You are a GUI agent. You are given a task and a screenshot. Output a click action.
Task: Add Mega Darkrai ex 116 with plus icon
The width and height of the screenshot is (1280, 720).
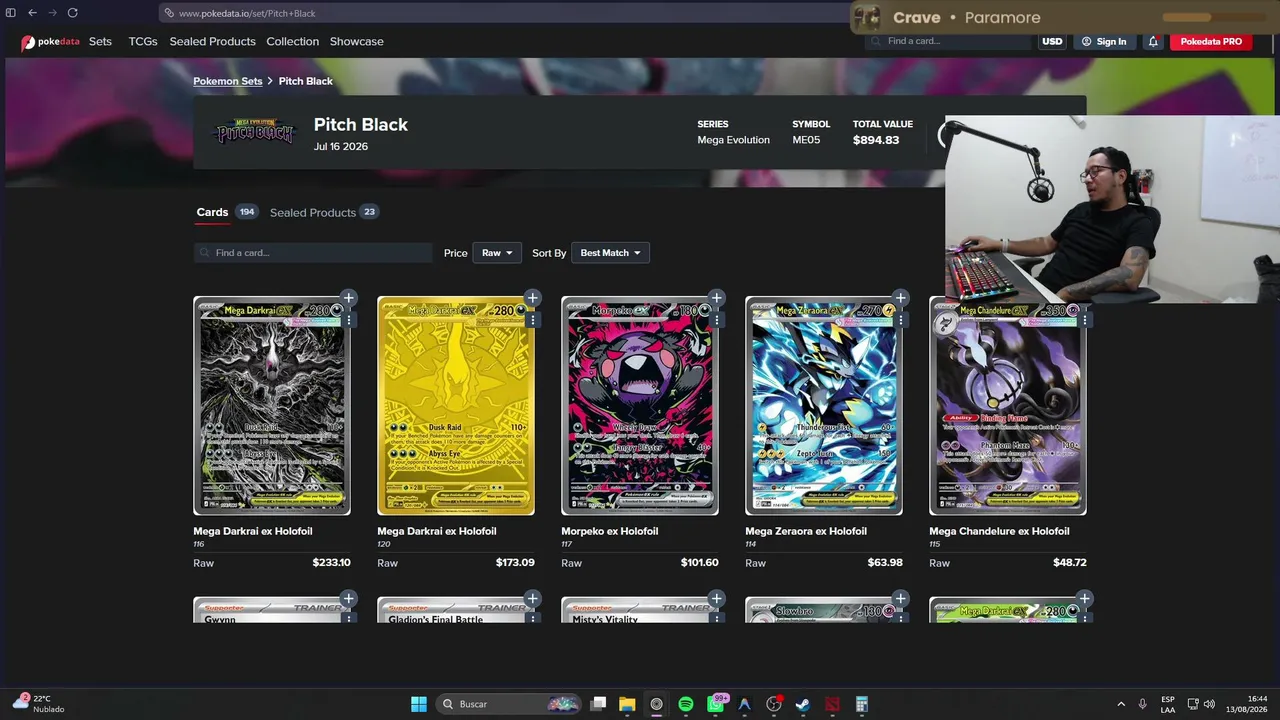coord(348,298)
